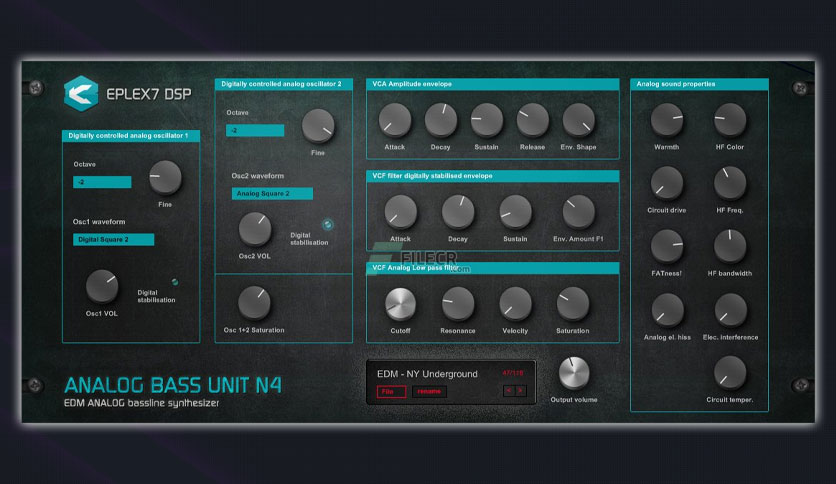Click the preset counter 47/128
Screen dimensions: 836x484
pyautogui.click(x=512, y=373)
